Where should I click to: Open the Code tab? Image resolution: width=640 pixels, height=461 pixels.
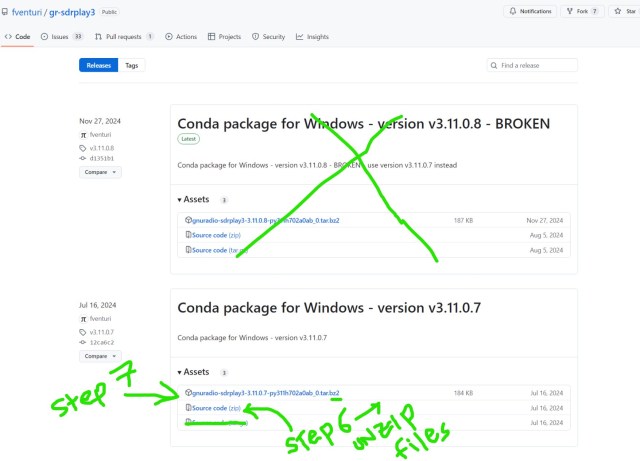pos(18,37)
